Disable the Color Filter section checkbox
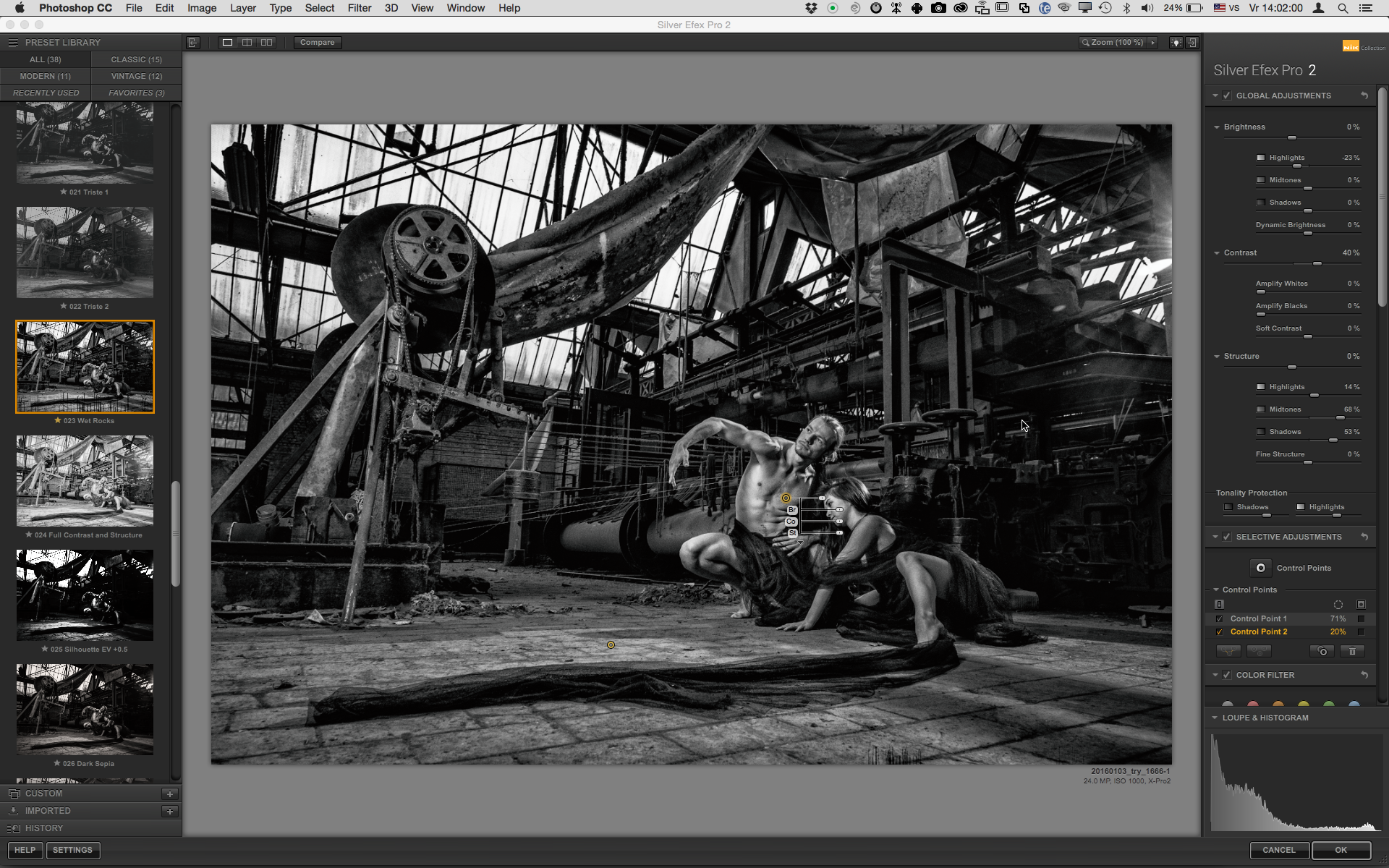The height and width of the screenshot is (868, 1389). [x=1227, y=675]
